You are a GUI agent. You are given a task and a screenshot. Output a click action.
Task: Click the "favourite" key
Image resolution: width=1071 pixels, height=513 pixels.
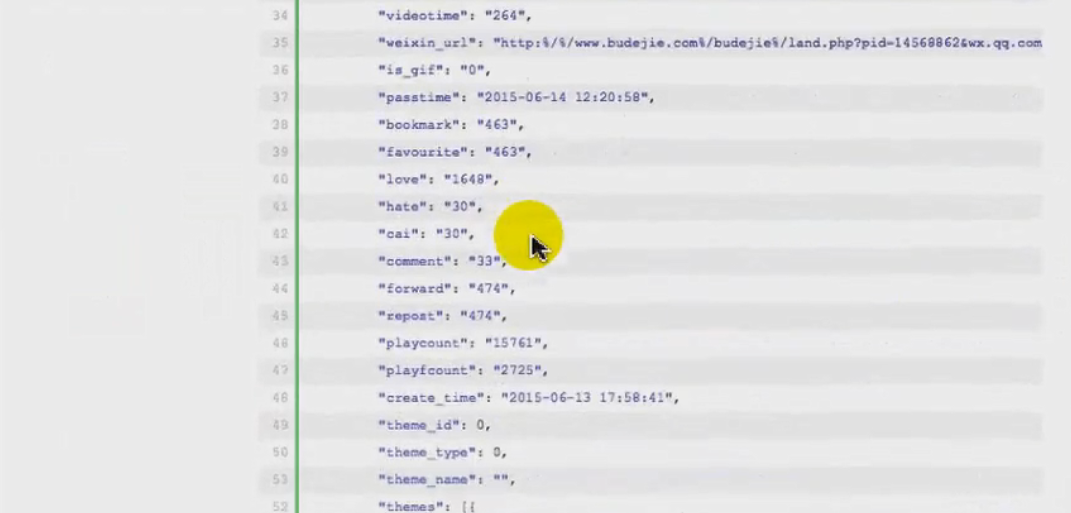(x=422, y=152)
